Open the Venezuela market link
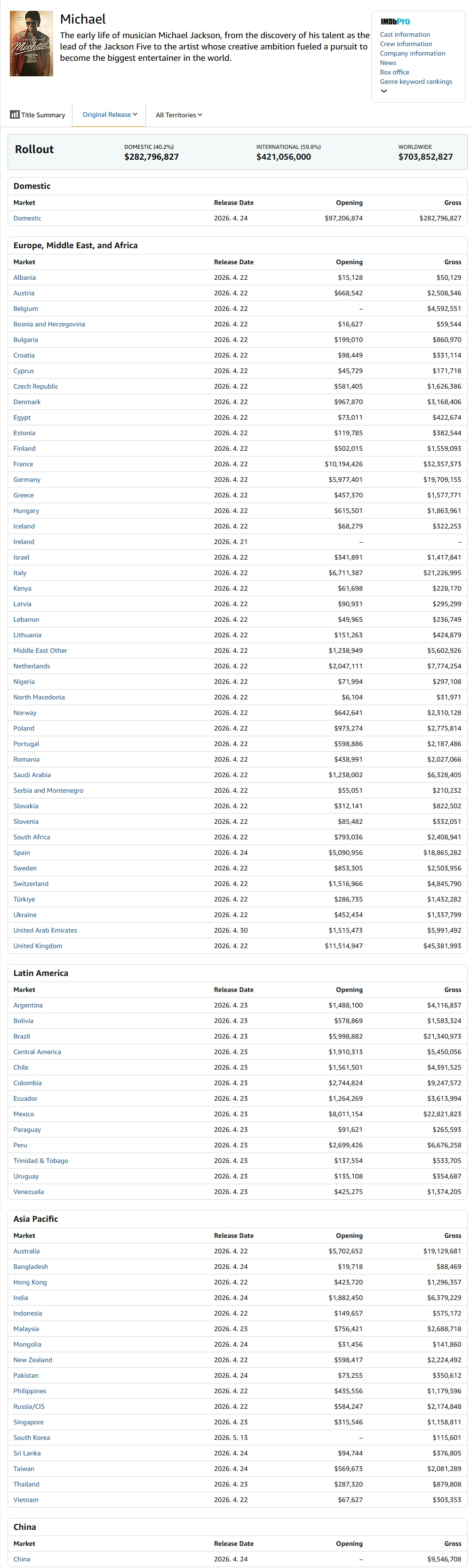Screen dimensions: 471x1568 29,1192
